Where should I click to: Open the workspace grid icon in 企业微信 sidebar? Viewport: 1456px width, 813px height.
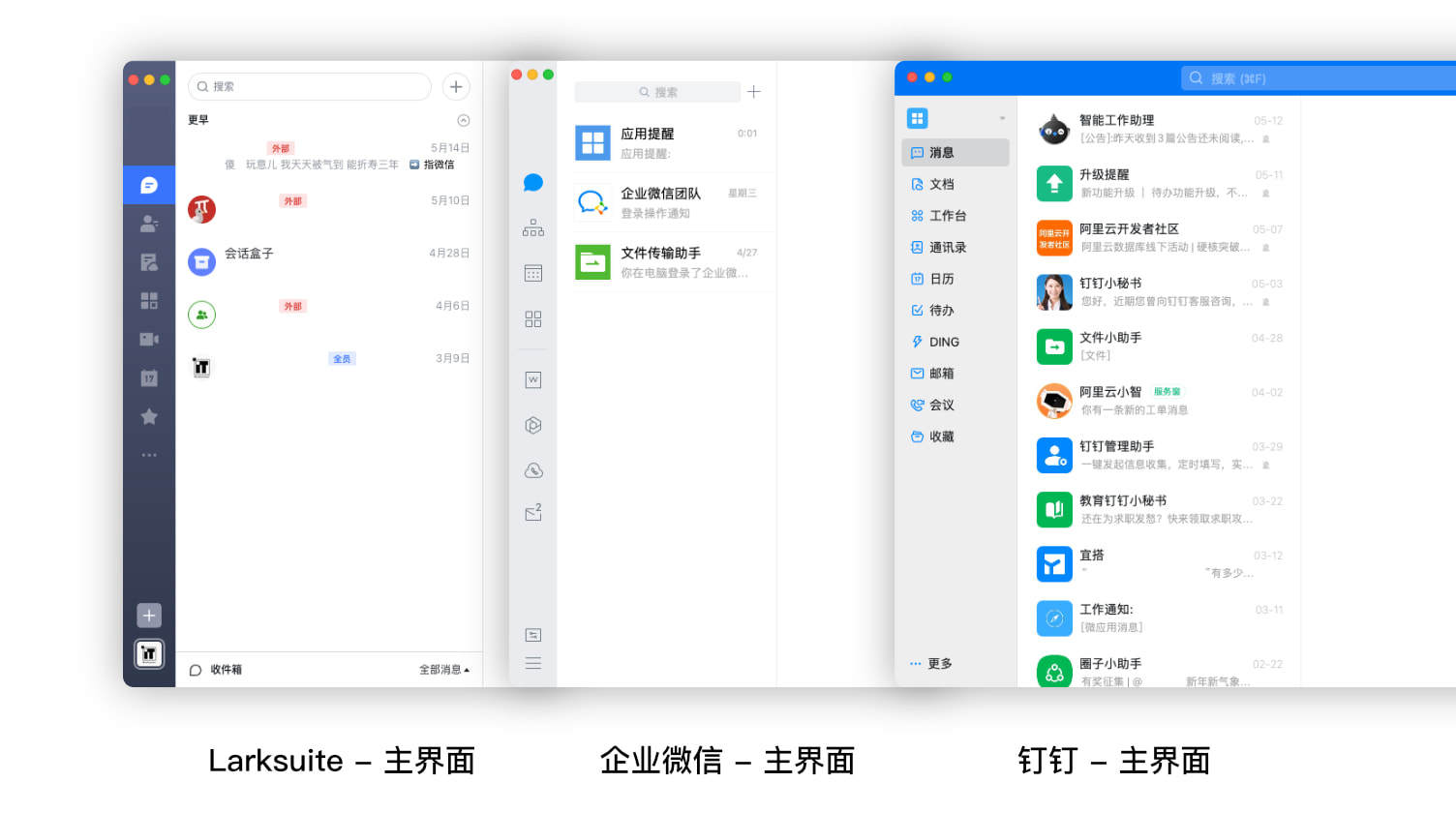[532, 318]
